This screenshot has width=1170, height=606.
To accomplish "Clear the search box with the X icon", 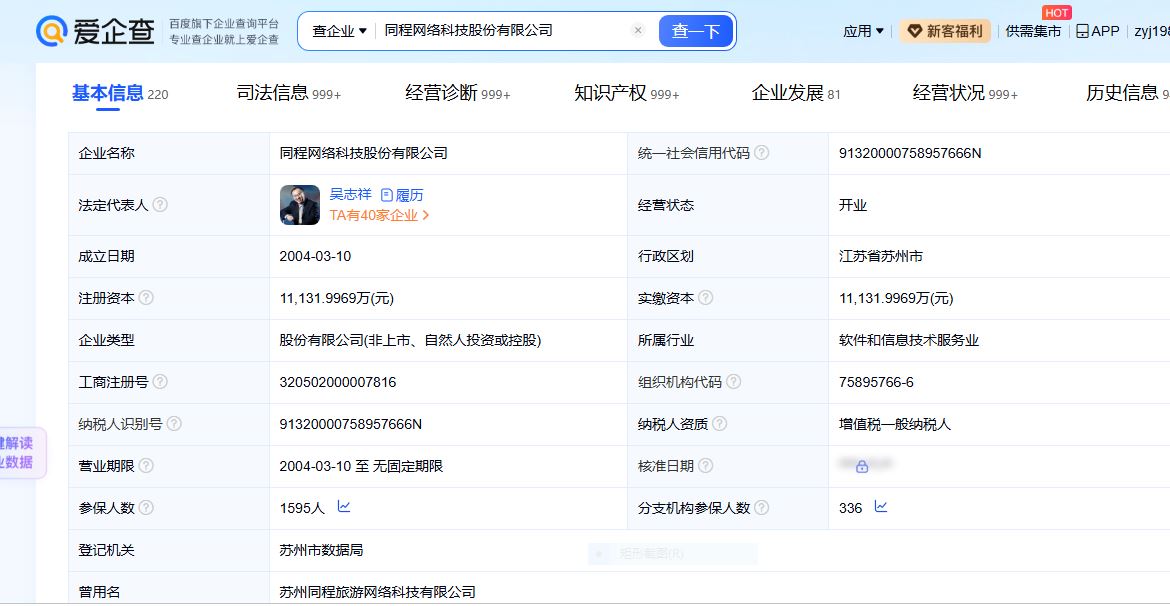I will pos(638,31).
